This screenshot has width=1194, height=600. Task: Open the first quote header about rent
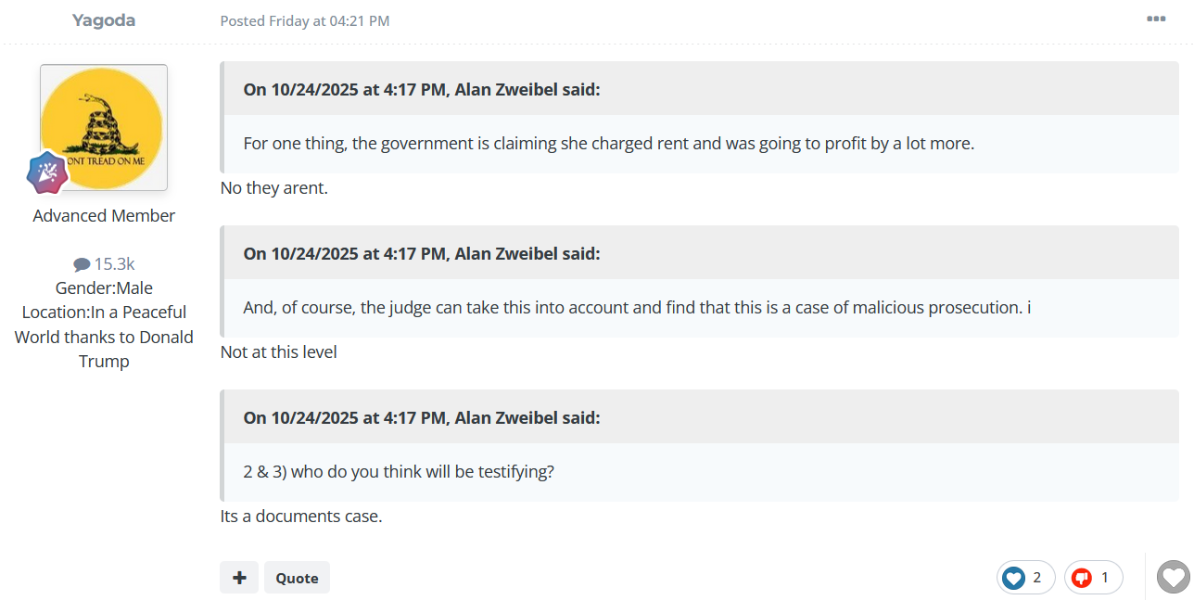coord(421,89)
